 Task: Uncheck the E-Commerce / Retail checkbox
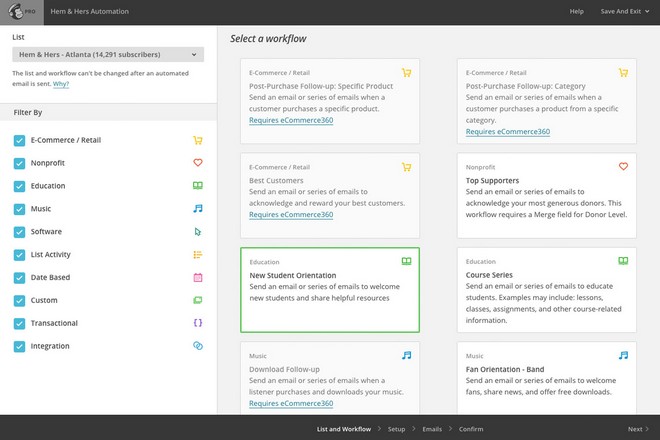tap(19, 140)
